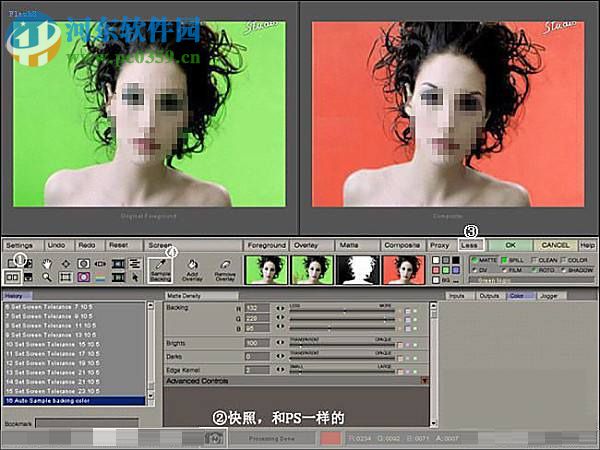Viewport: 600px width, 450px height.
Task: Click the Sample Backing eyedropper tool
Action: (160, 270)
